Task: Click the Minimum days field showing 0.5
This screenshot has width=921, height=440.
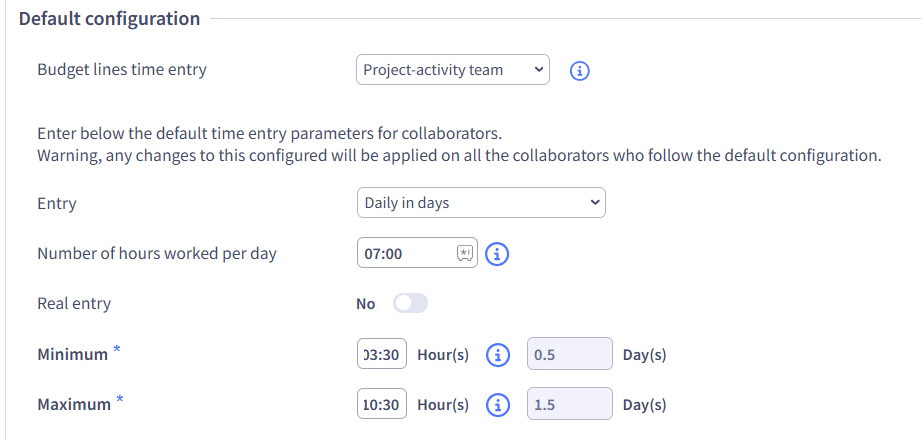Action: tap(569, 355)
